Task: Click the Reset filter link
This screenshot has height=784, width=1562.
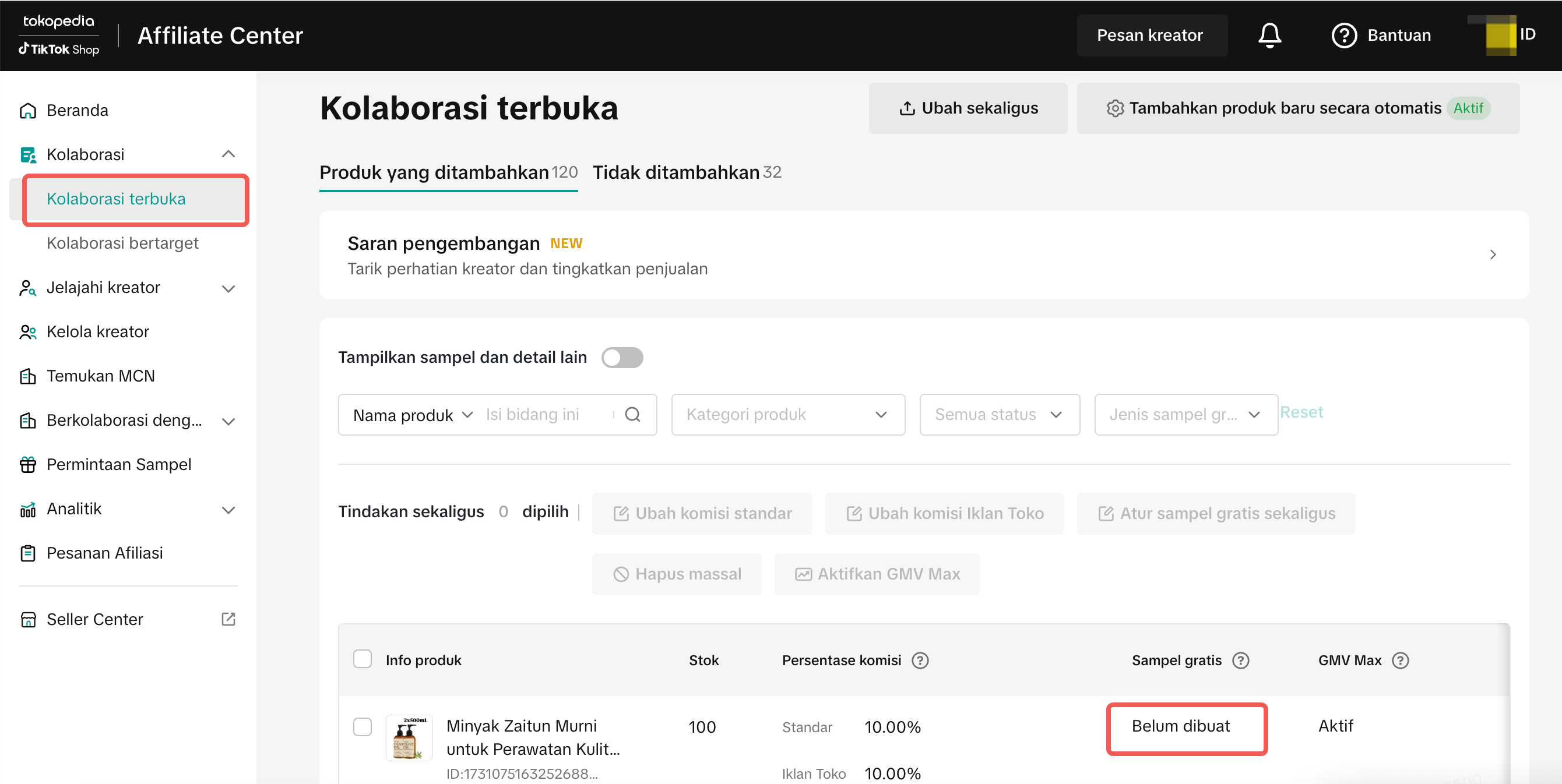Action: tap(1301, 412)
